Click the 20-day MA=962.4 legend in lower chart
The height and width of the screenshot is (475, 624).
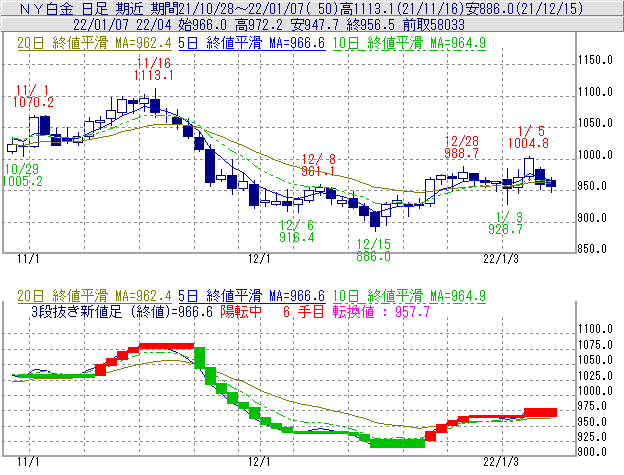[94, 296]
